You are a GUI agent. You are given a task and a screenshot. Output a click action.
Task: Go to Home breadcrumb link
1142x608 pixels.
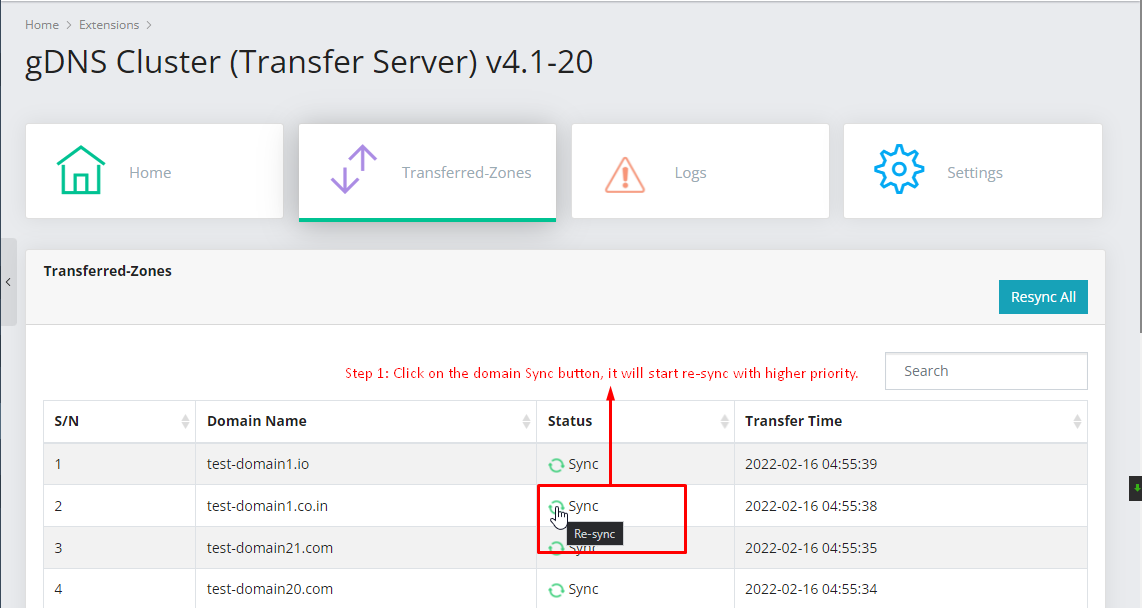[42, 25]
